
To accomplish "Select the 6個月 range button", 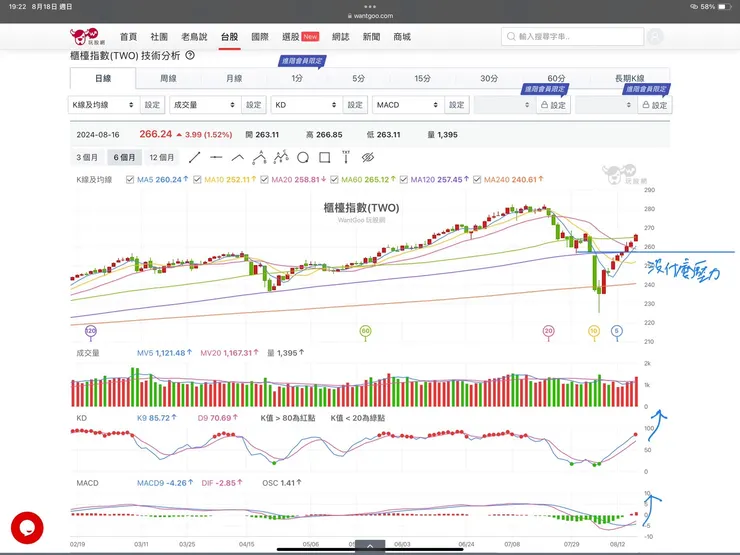I will [125, 157].
